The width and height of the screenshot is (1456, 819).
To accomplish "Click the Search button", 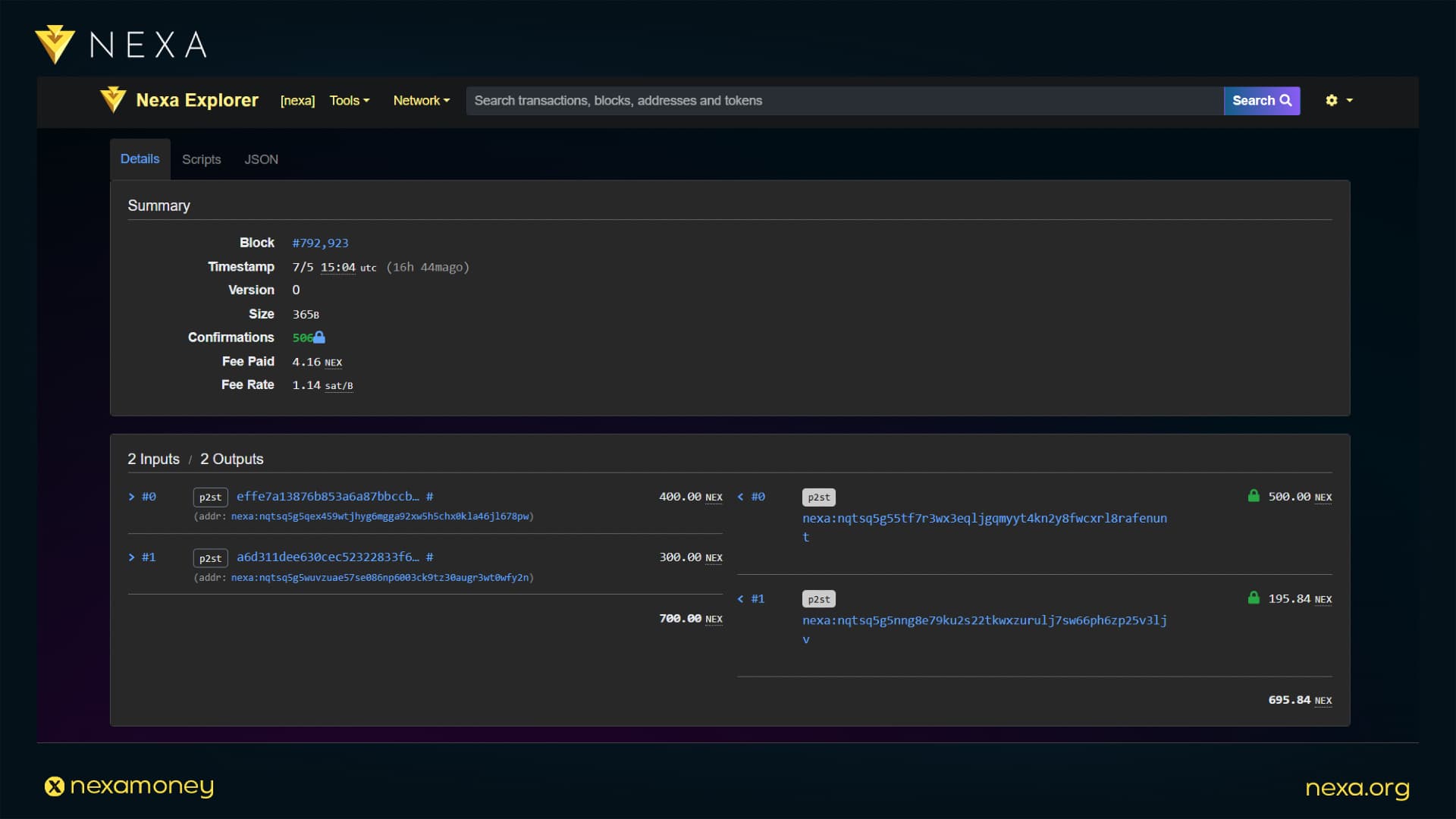I will (x=1262, y=100).
